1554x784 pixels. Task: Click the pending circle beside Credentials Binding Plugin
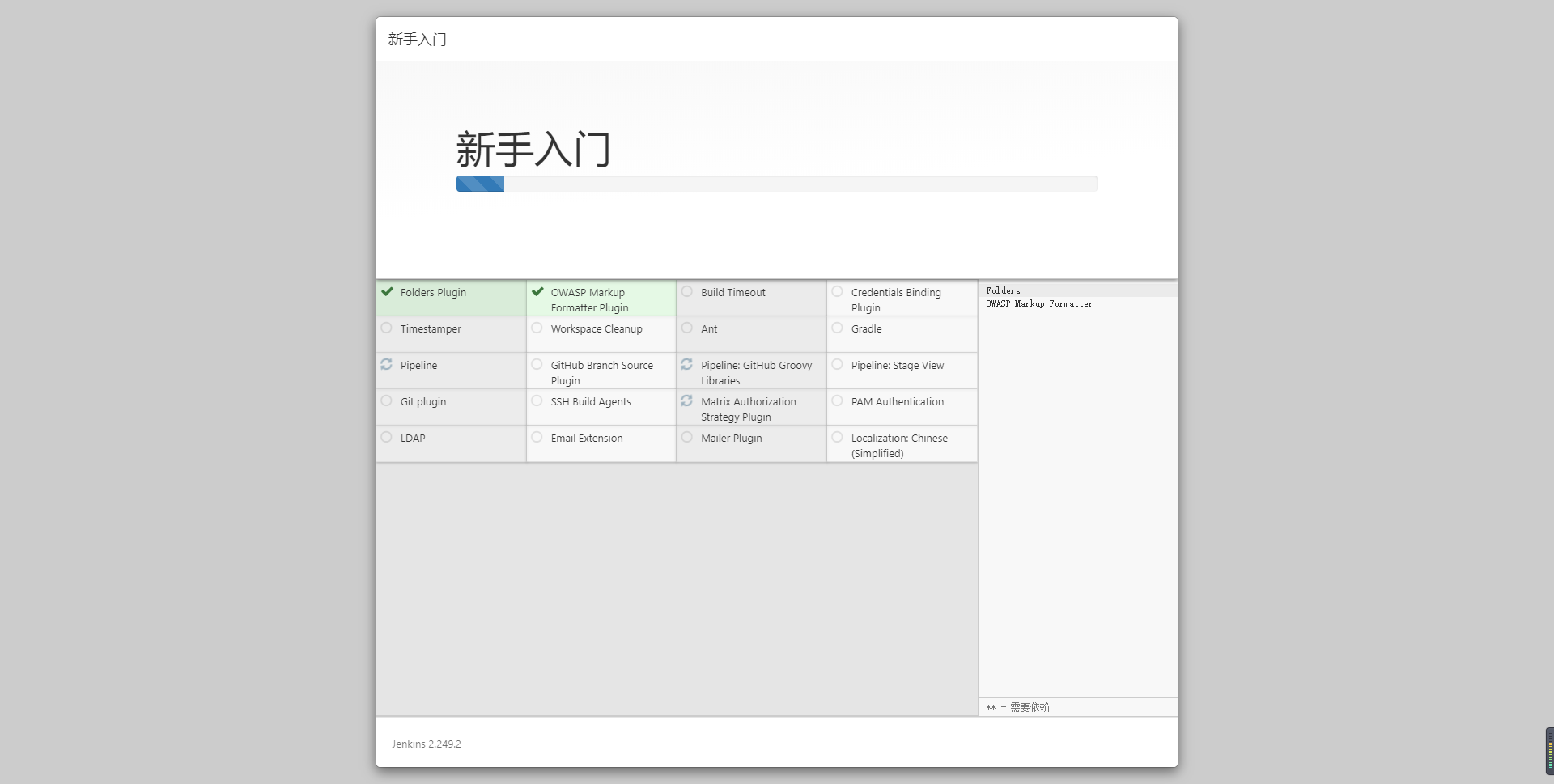(x=838, y=292)
